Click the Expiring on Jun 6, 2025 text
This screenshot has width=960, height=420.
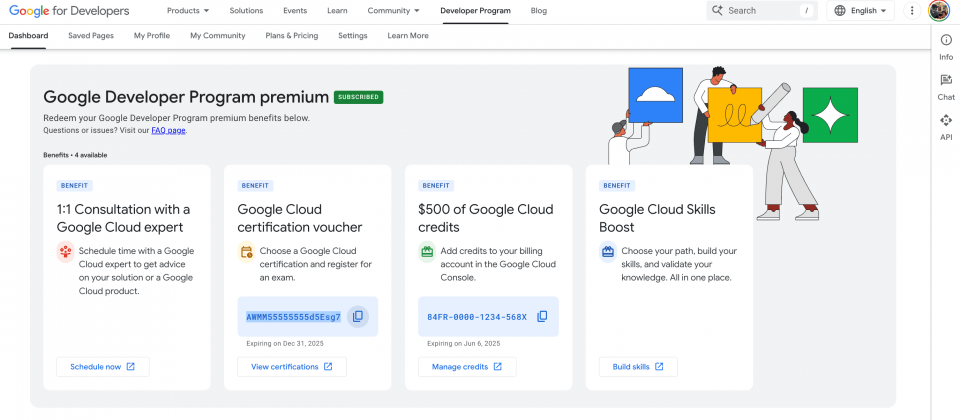point(463,343)
